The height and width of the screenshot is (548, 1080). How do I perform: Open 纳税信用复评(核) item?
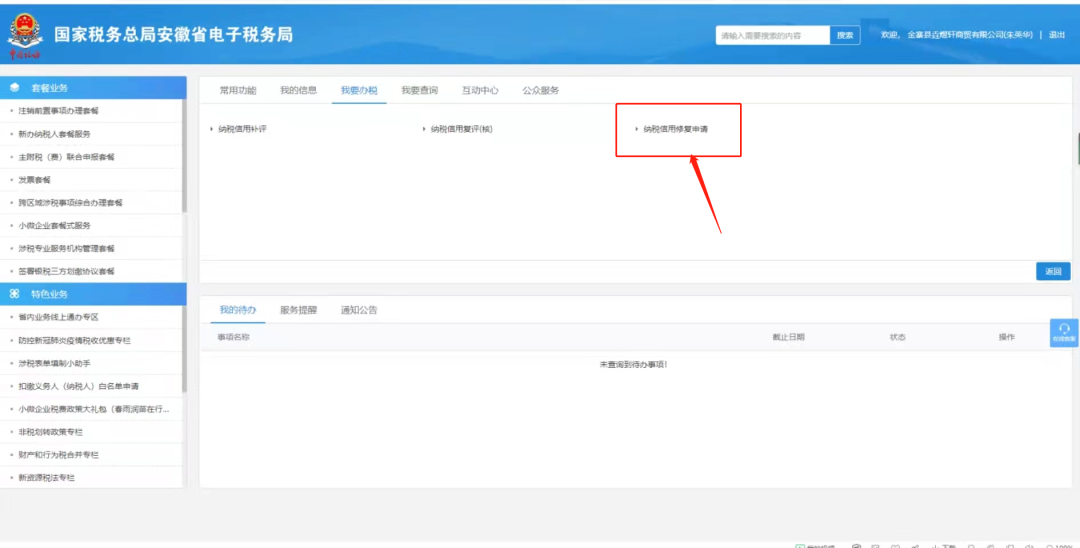point(461,129)
